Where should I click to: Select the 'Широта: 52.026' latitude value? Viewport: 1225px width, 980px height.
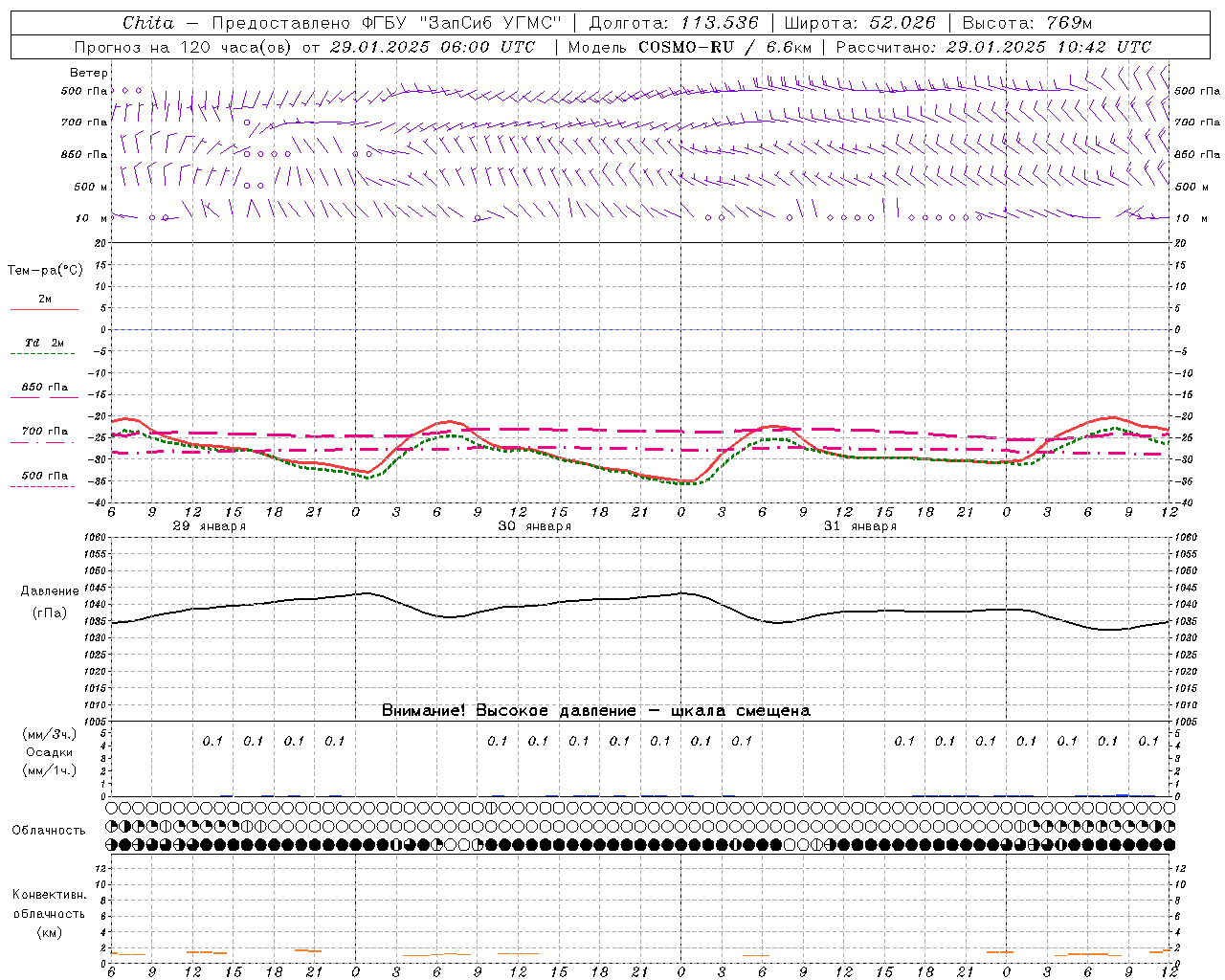pyautogui.click(x=860, y=23)
